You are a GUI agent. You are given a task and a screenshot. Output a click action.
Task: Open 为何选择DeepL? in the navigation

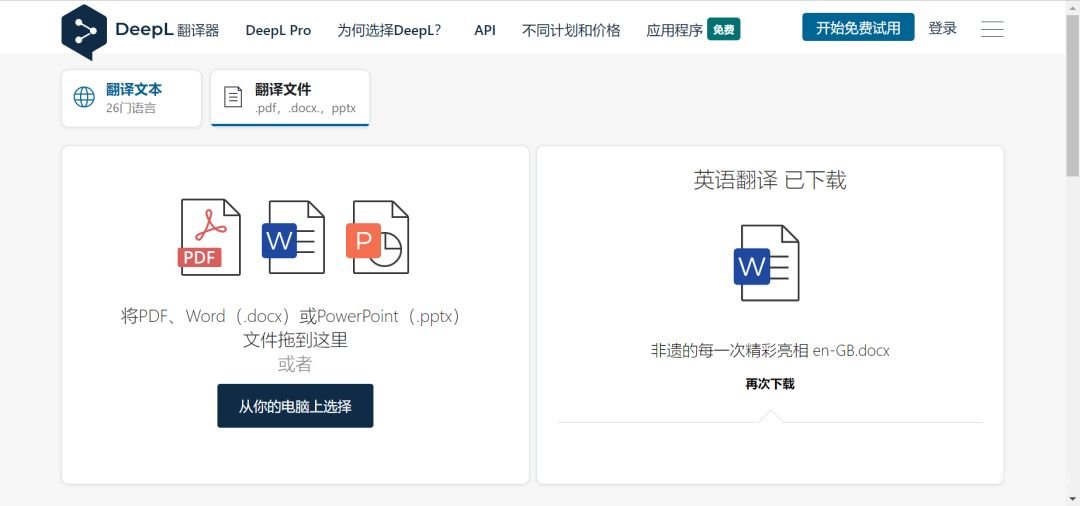(389, 30)
